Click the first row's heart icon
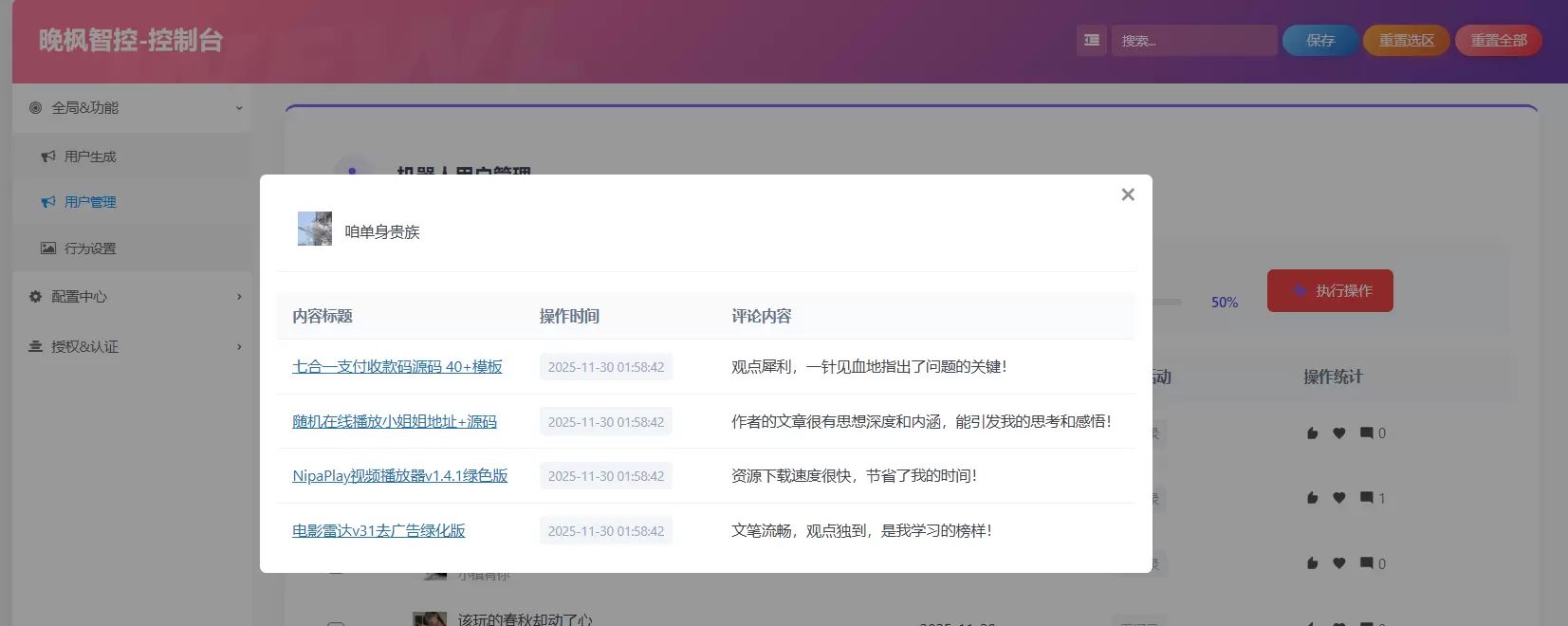Image resolution: width=1568 pixels, height=626 pixels. click(1339, 433)
